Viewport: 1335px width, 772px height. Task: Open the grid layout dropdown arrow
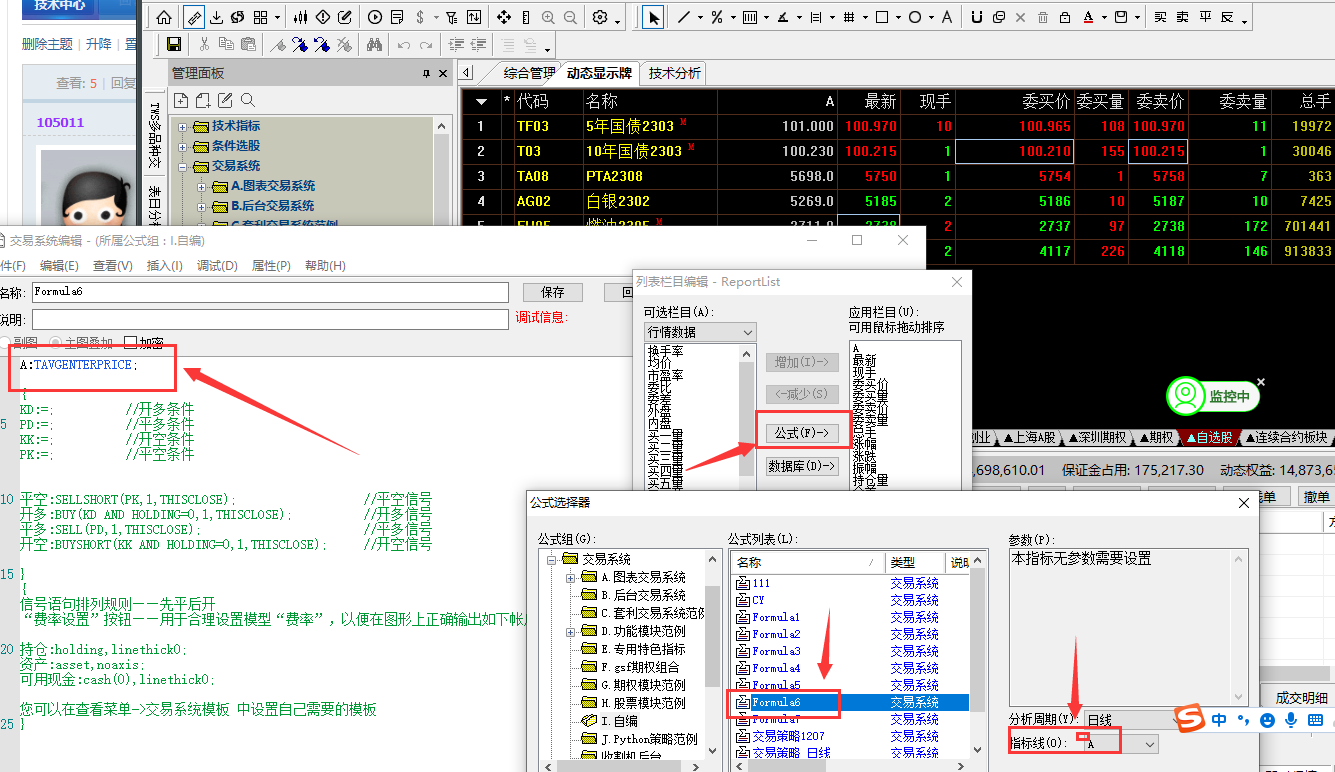[x=277, y=18]
